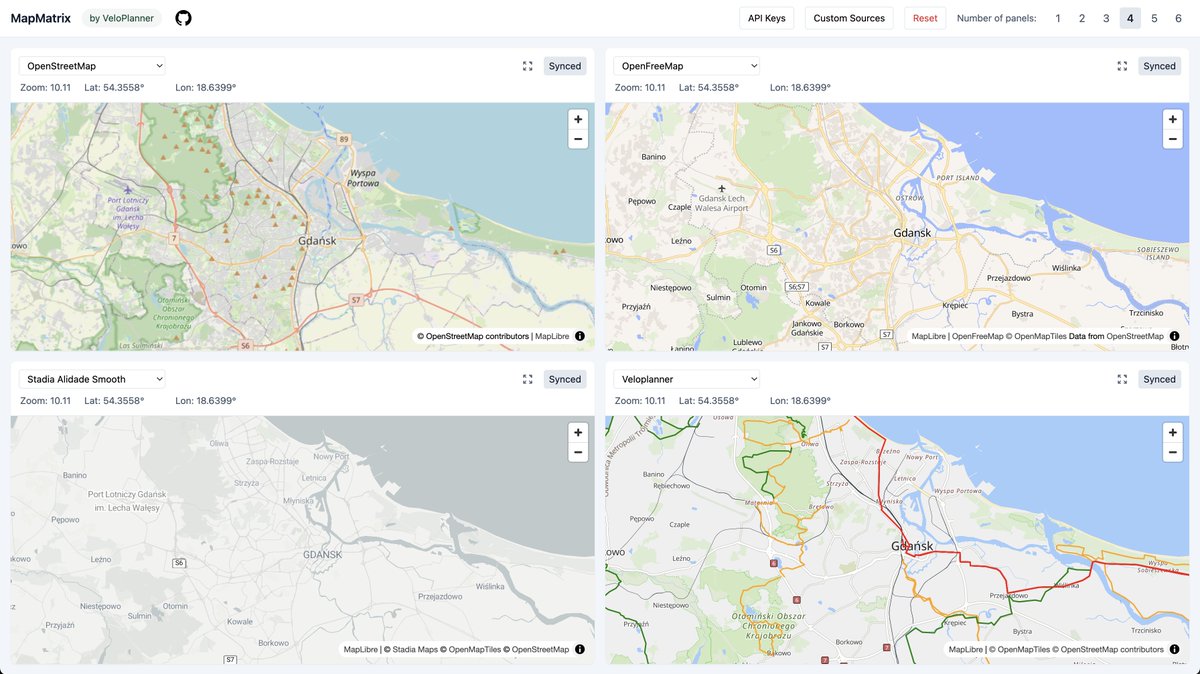This screenshot has height=674, width=1200.
Task: Show attribution info on Stadia panel
Action: click(x=580, y=649)
